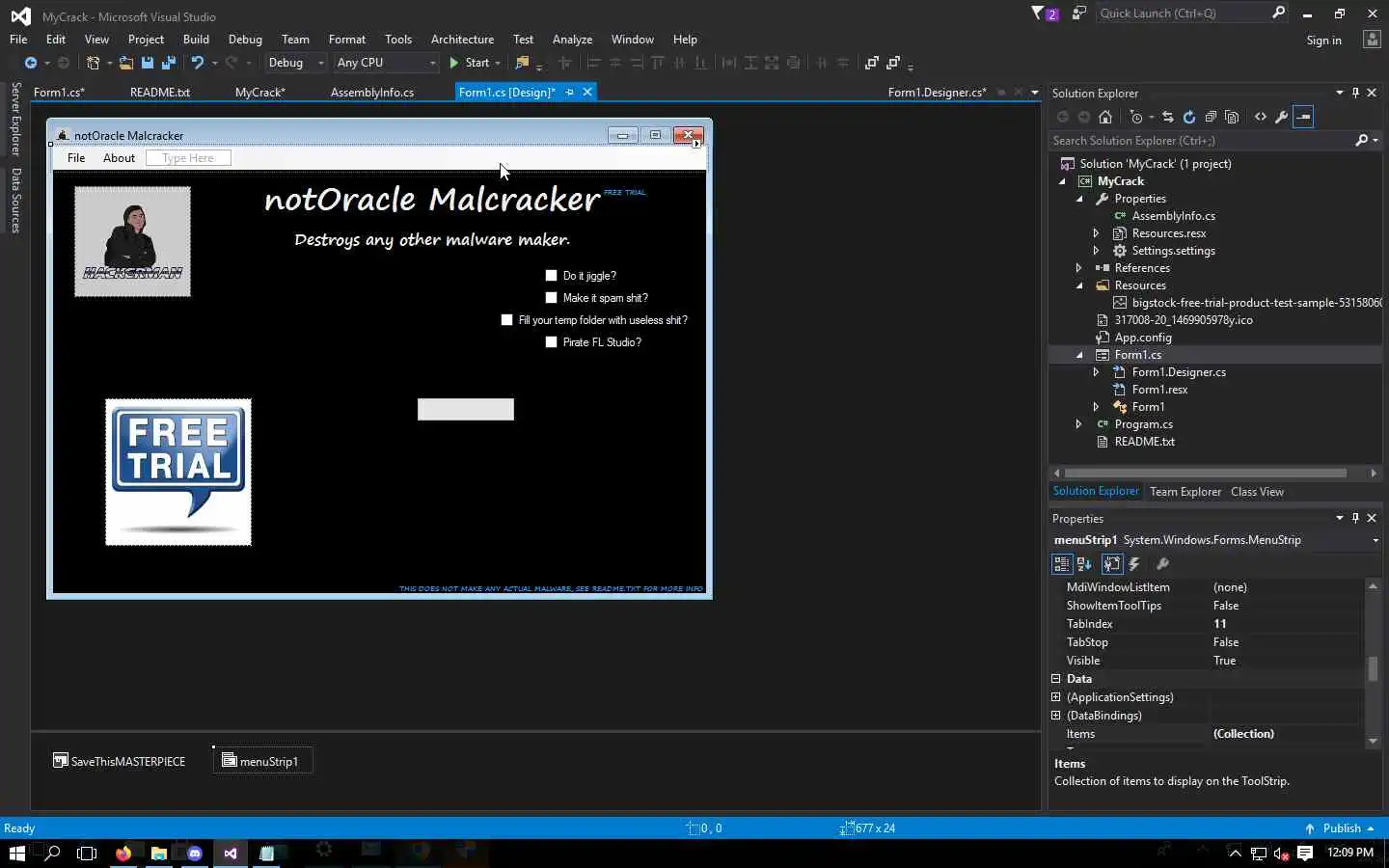Collapse the MyCrack project node
This screenshot has width=1389, height=868.
coord(1062,181)
